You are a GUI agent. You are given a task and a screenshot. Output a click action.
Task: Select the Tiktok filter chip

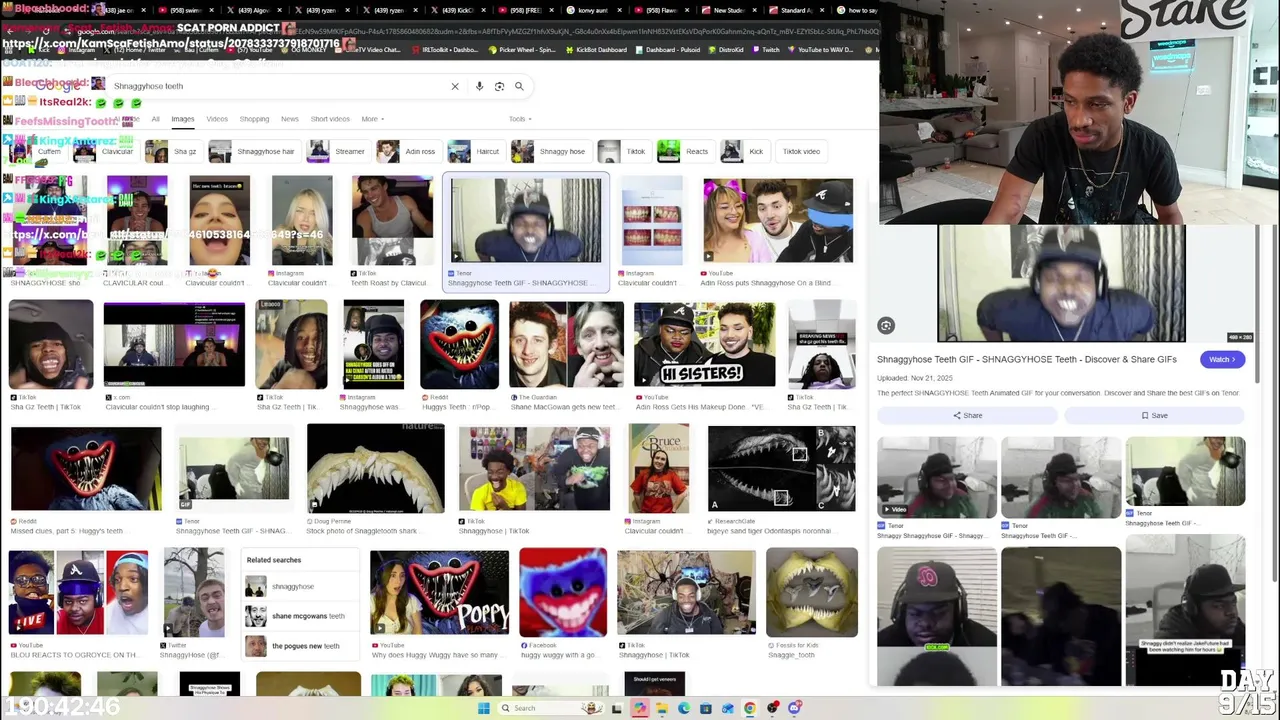click(623, 151)
